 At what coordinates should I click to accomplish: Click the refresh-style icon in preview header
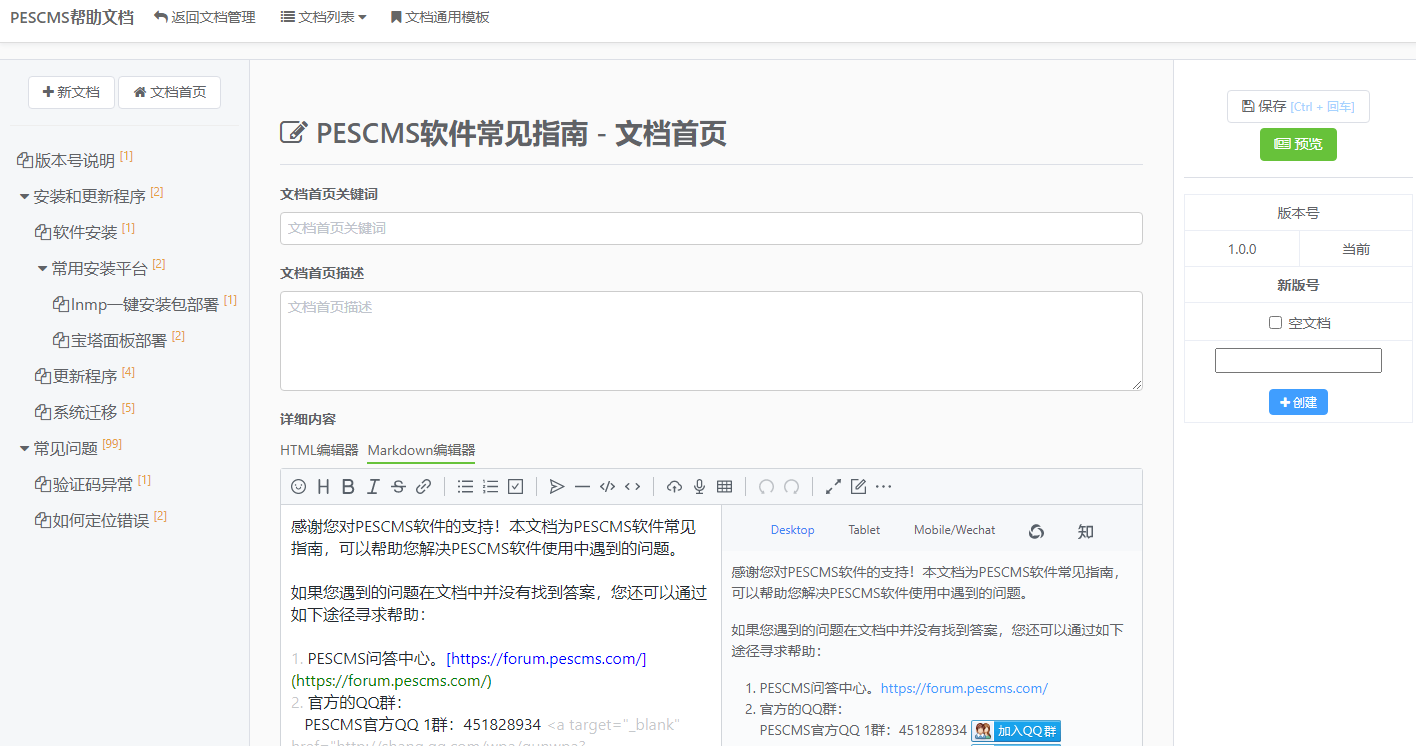pos(1036,531)
